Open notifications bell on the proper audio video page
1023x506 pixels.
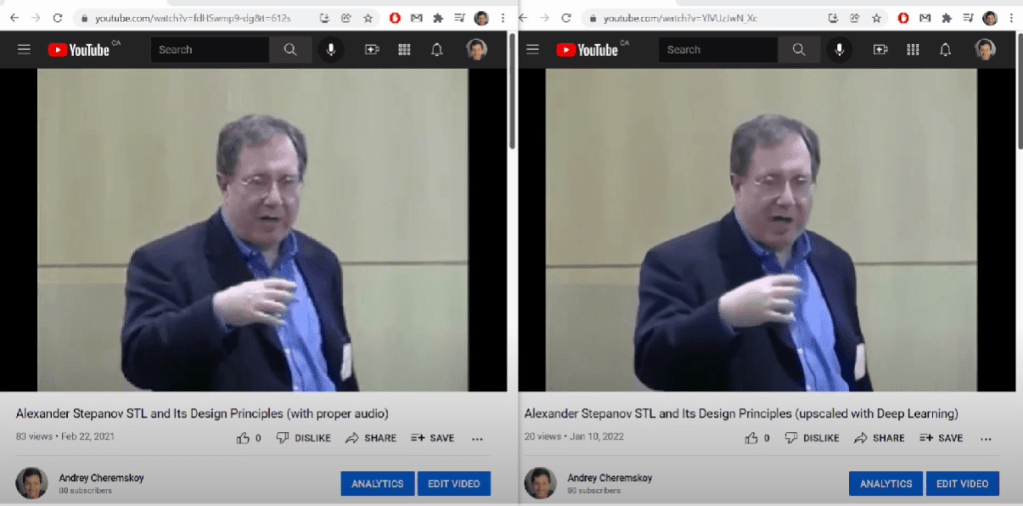coord(437,50)
